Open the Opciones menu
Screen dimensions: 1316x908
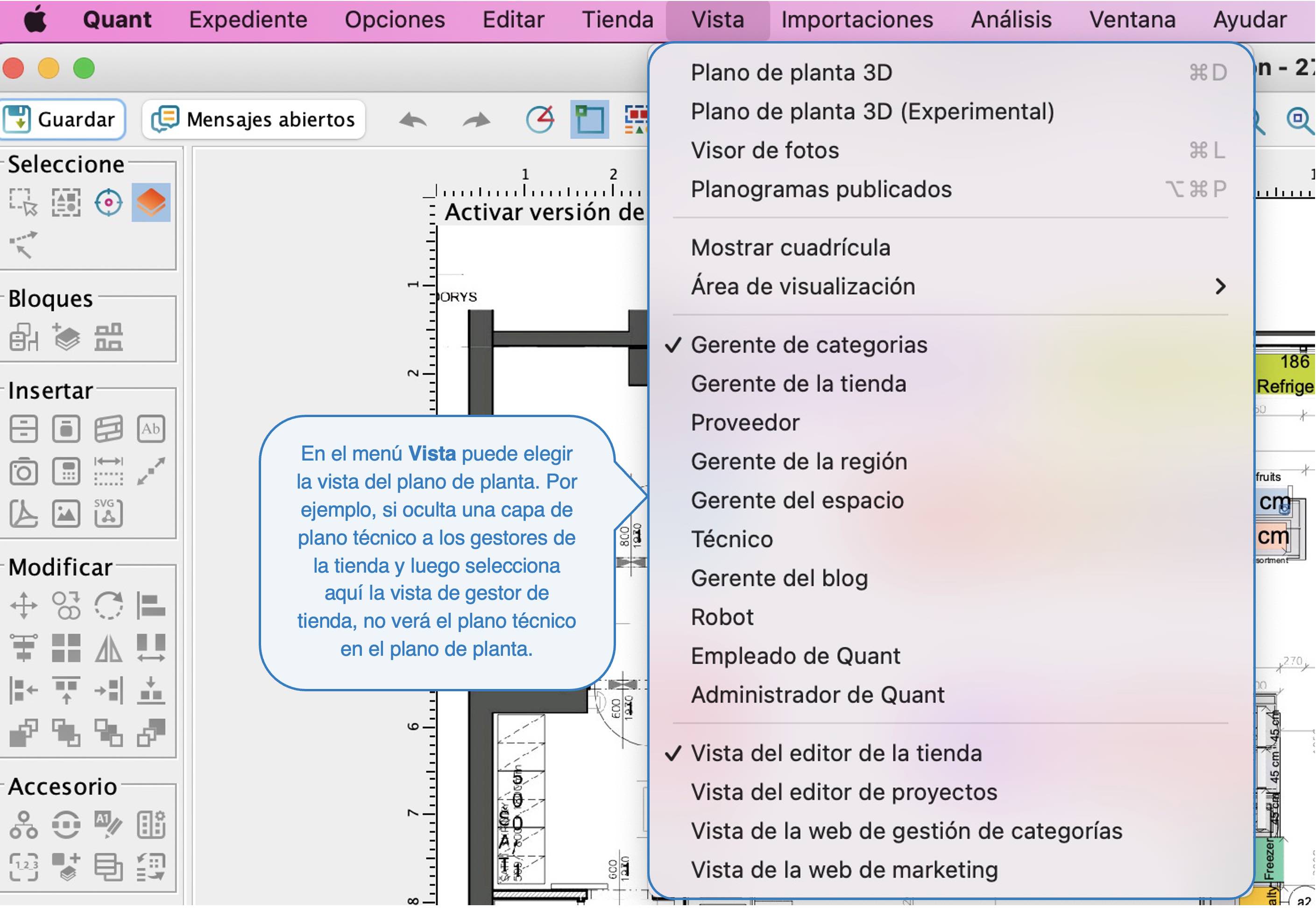tap(395, 20)
